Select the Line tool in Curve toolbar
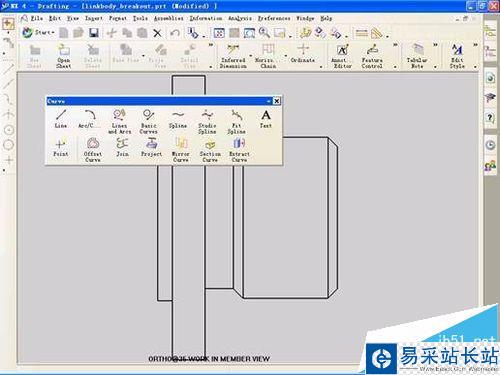 click(x=61, y=119)
